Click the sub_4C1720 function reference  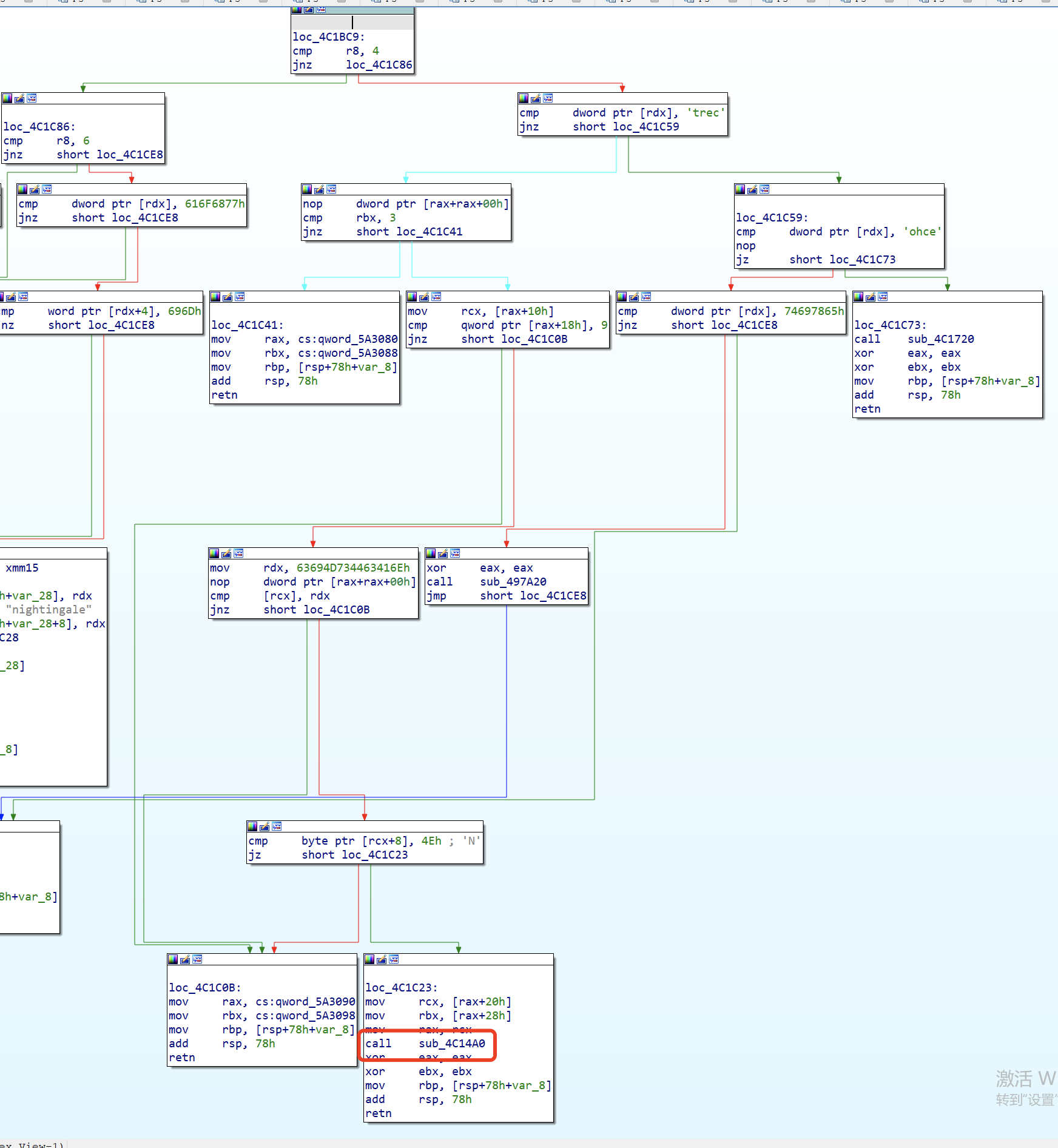pos(940,339)
